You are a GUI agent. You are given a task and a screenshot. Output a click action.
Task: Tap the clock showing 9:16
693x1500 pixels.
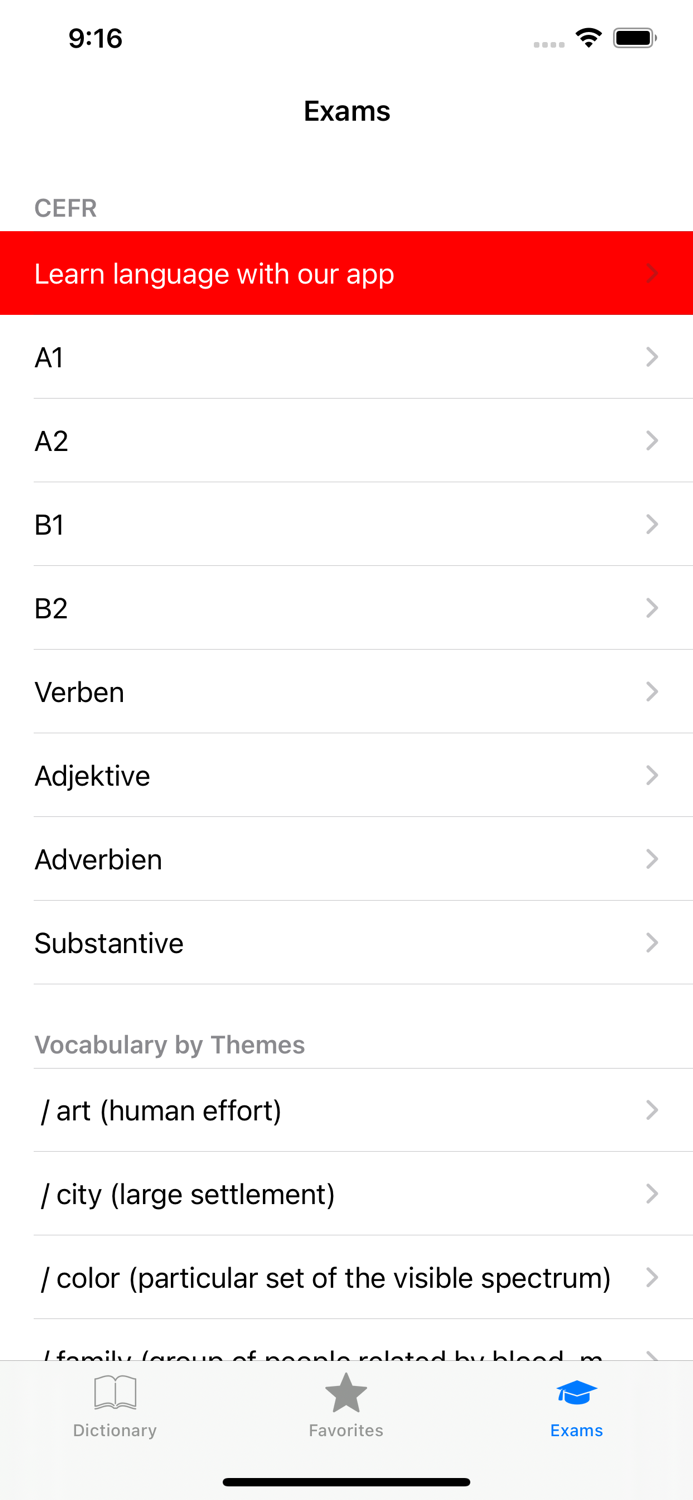(x=95, y=39)
